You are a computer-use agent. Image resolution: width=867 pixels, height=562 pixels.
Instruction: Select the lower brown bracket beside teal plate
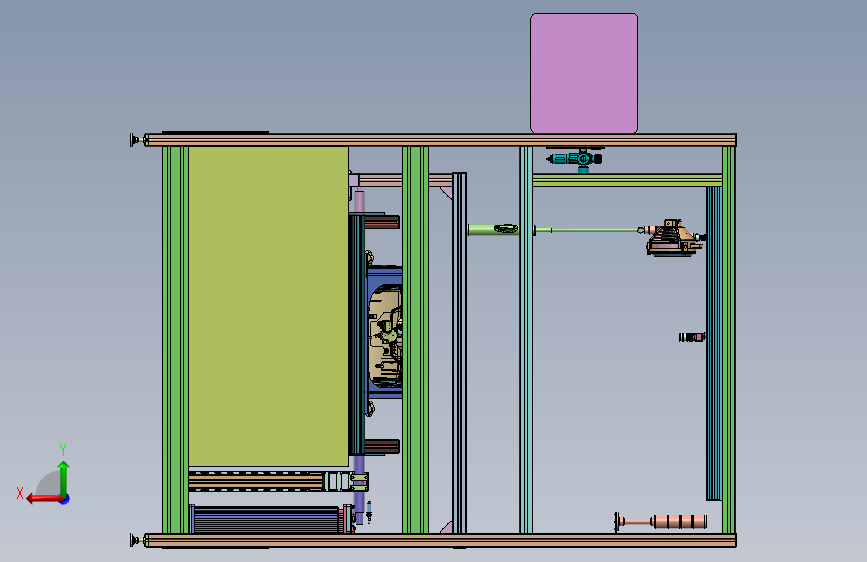[382, 446]
